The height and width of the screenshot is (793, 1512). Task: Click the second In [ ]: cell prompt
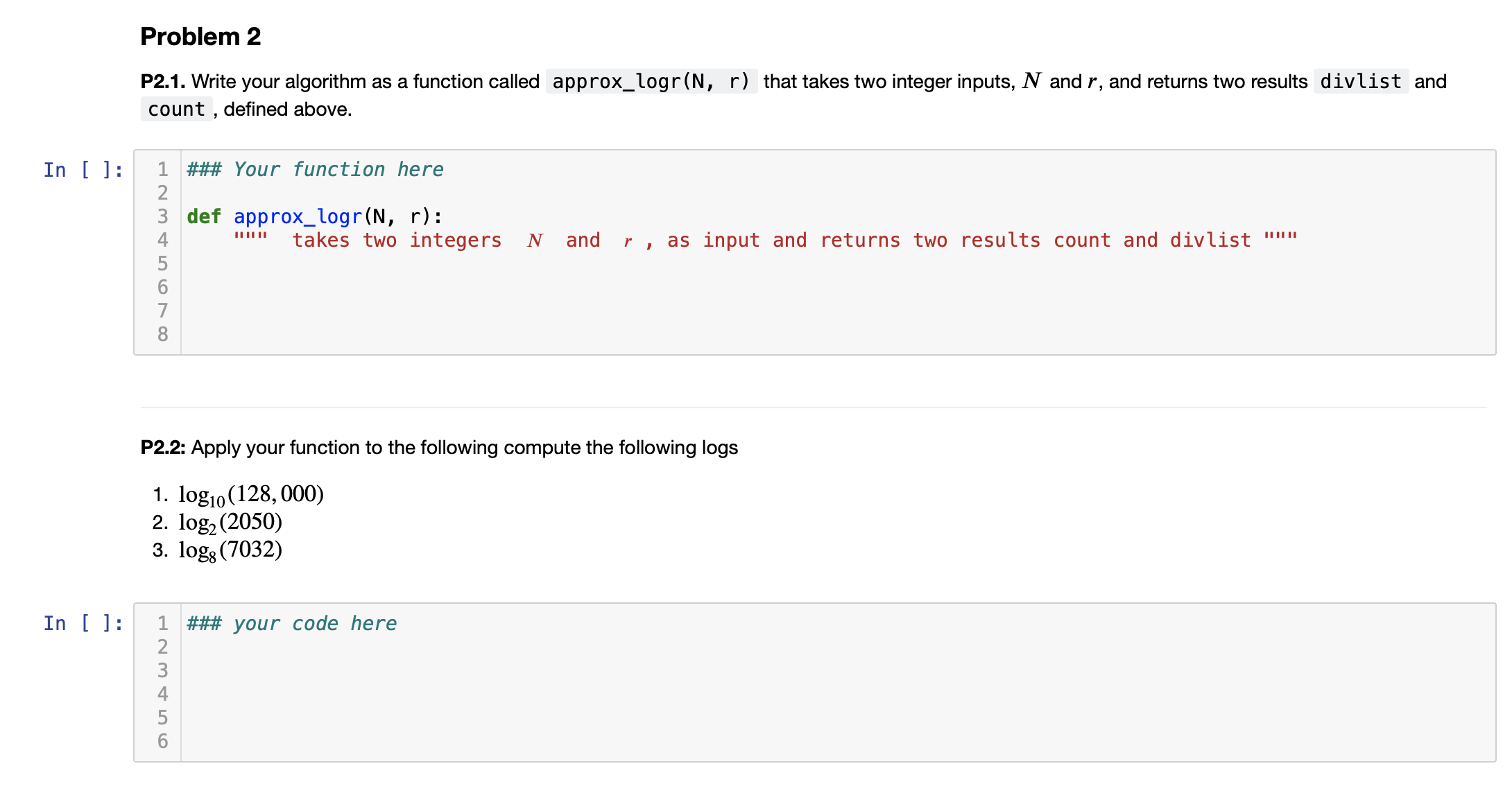[83, 623]
